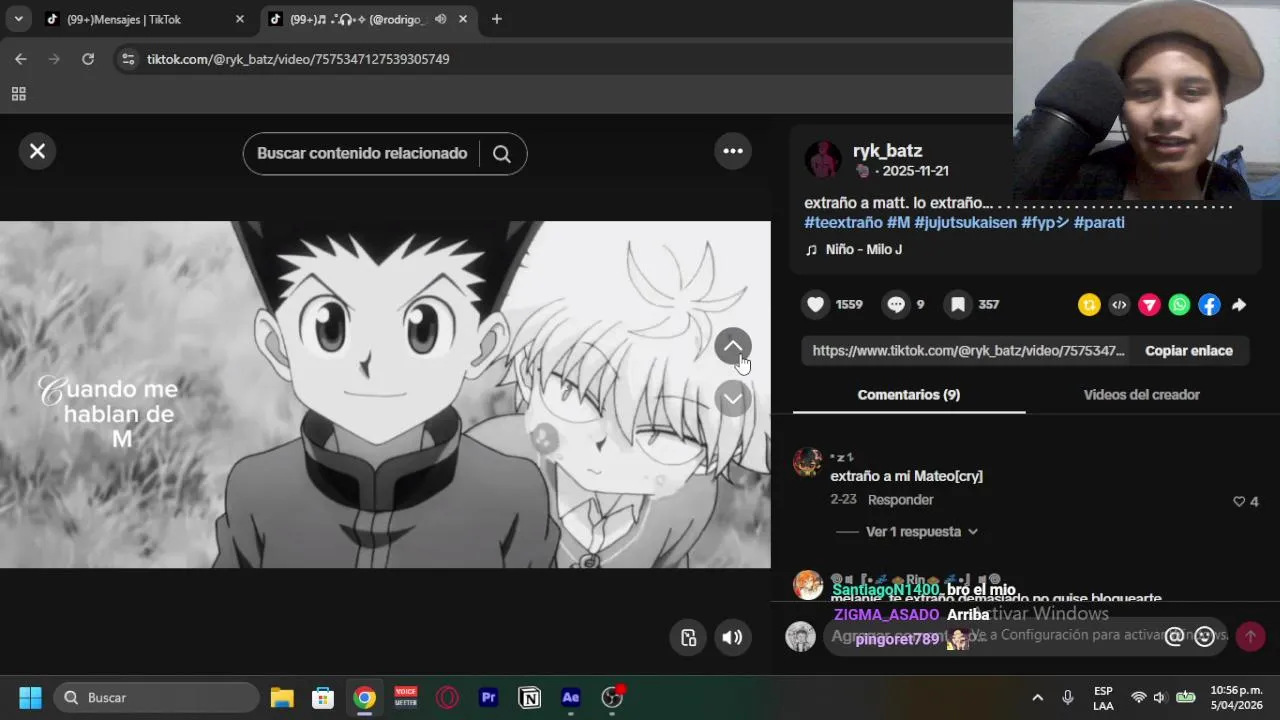Open the emoji picker icon
Viewport: 1280px width, 720px height.
[1205, 637]
